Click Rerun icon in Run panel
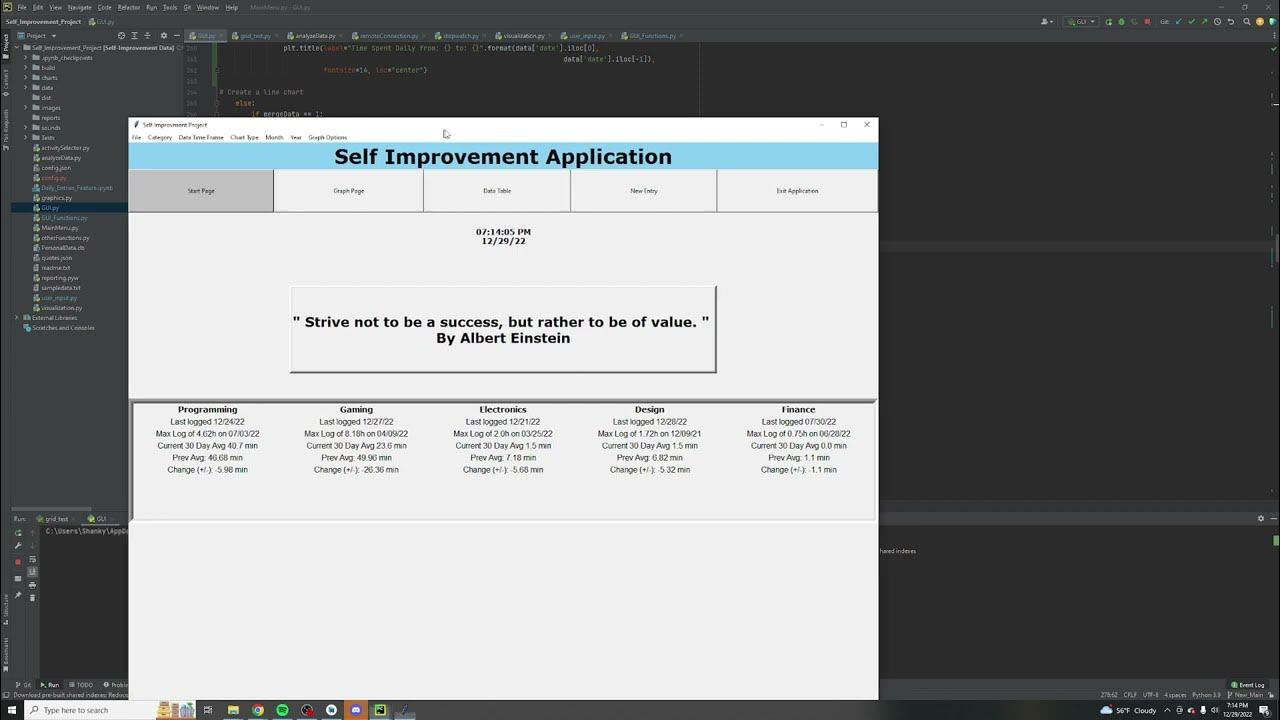 [x=18, y=533]
